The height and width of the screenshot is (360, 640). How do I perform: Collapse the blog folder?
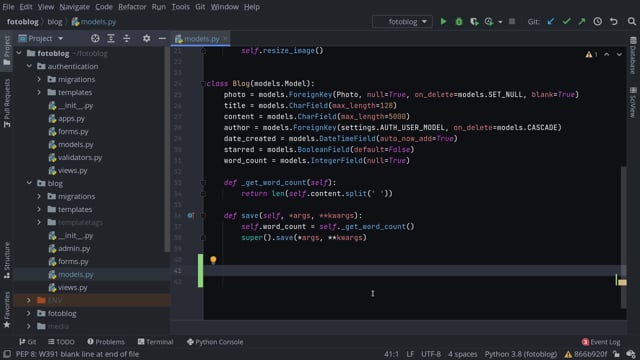[29, 183]
